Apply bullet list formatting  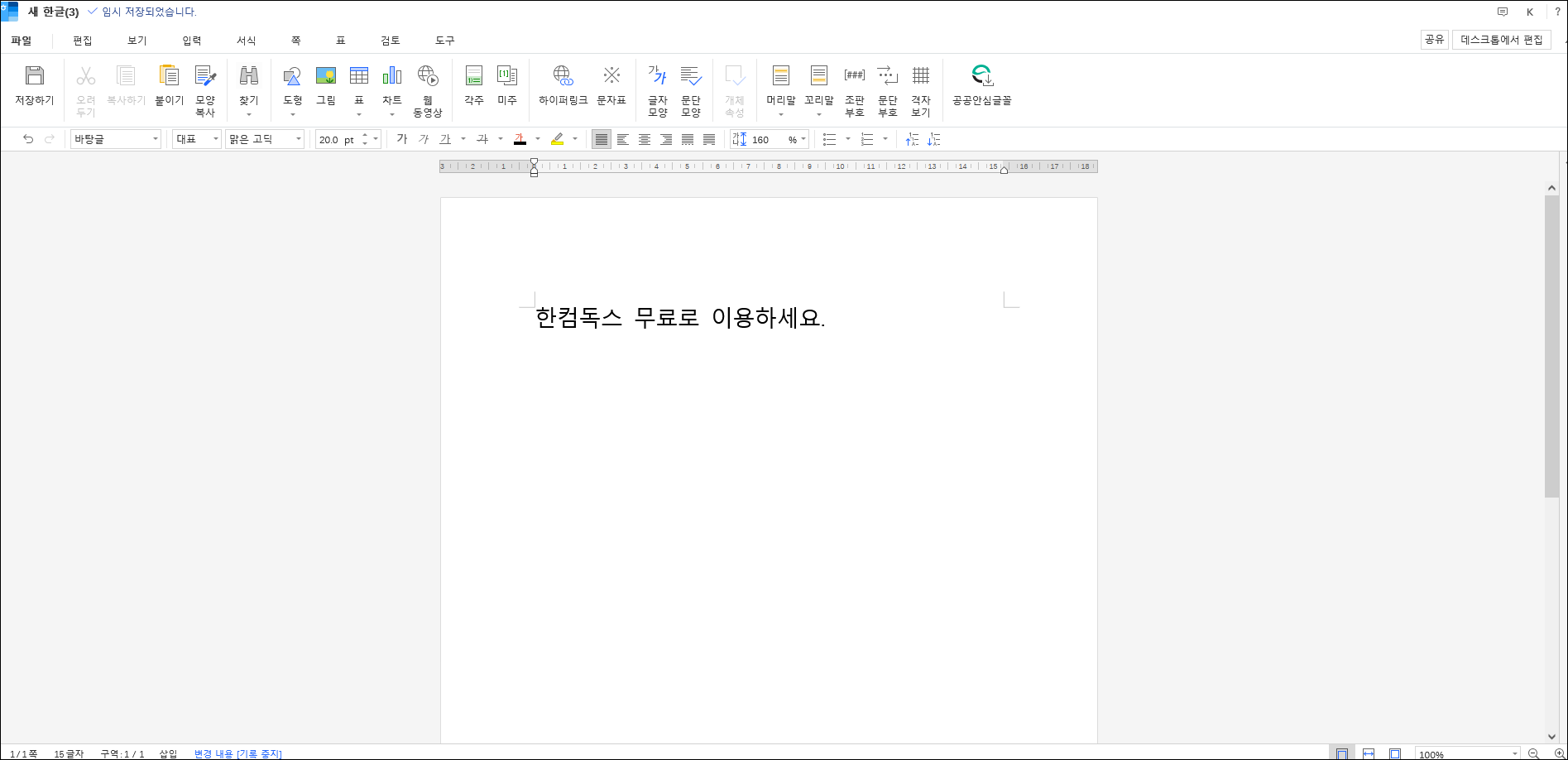tap(830, 139)
